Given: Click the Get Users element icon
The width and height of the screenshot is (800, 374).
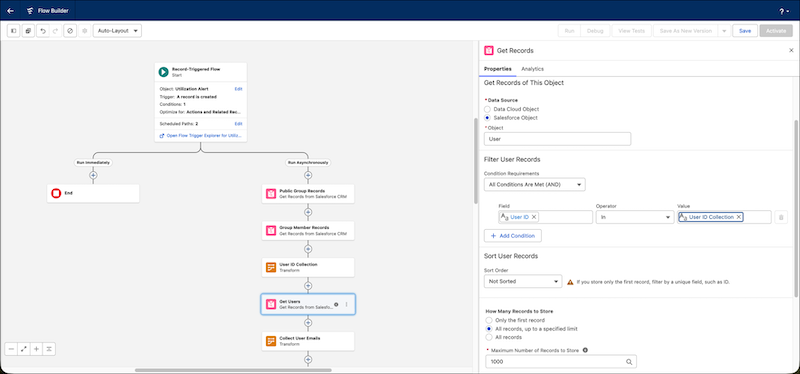Looking at the screenshot, I should (x=271, y=304).
